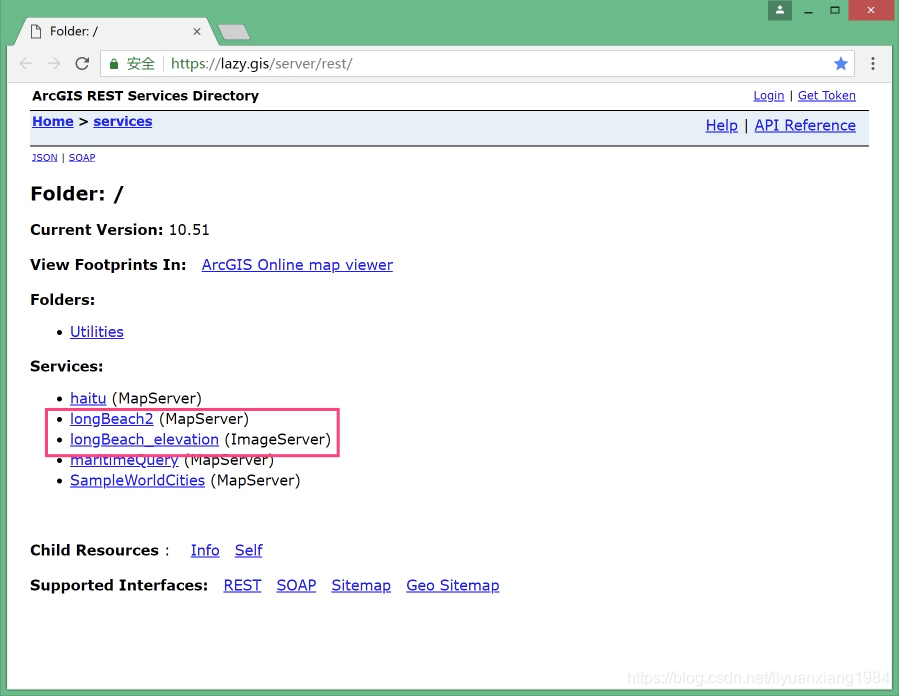
Task: Click the browser forward arrow
Action: coord(54,63)
